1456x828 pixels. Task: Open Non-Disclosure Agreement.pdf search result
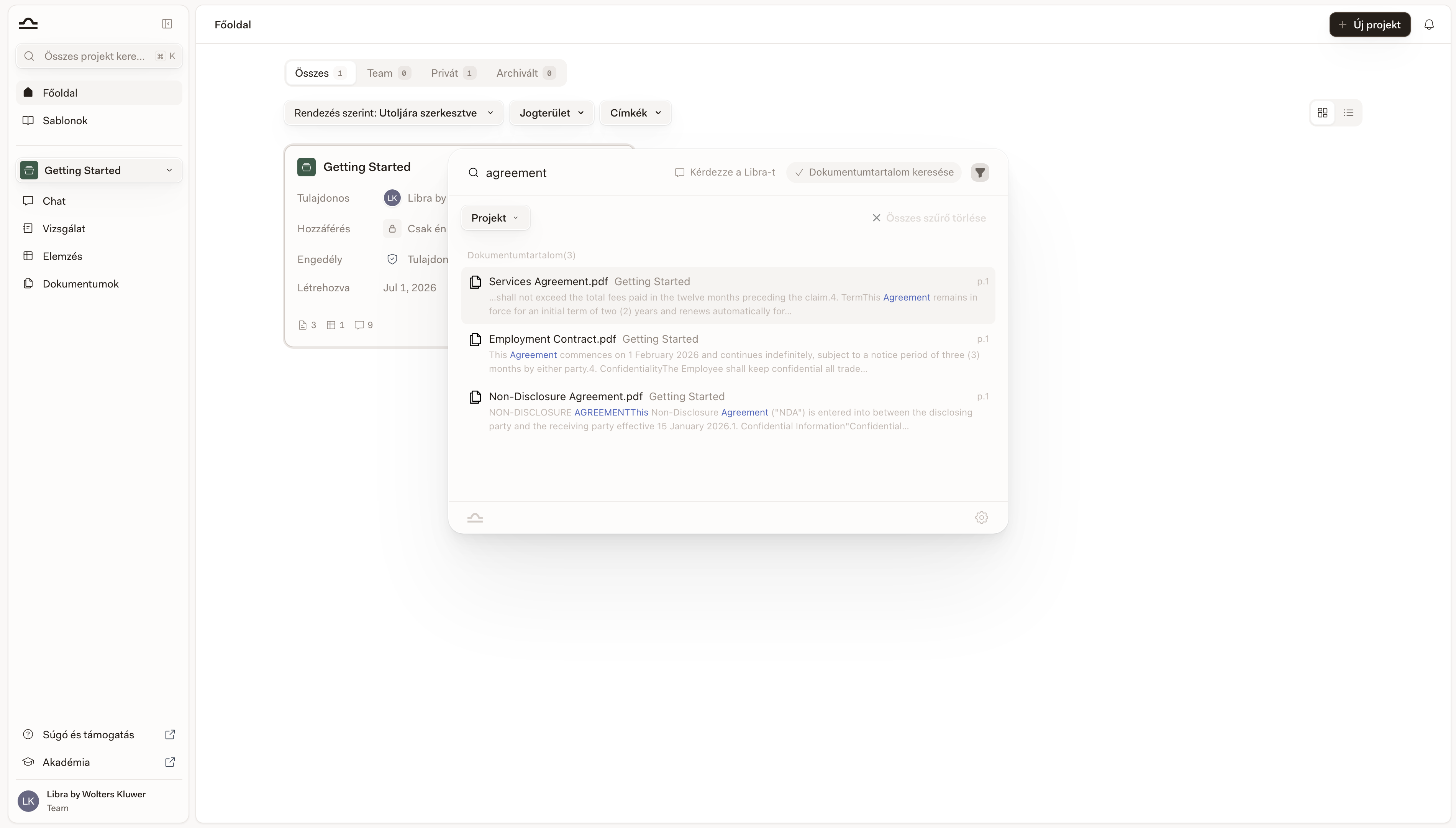coord(728,411)
